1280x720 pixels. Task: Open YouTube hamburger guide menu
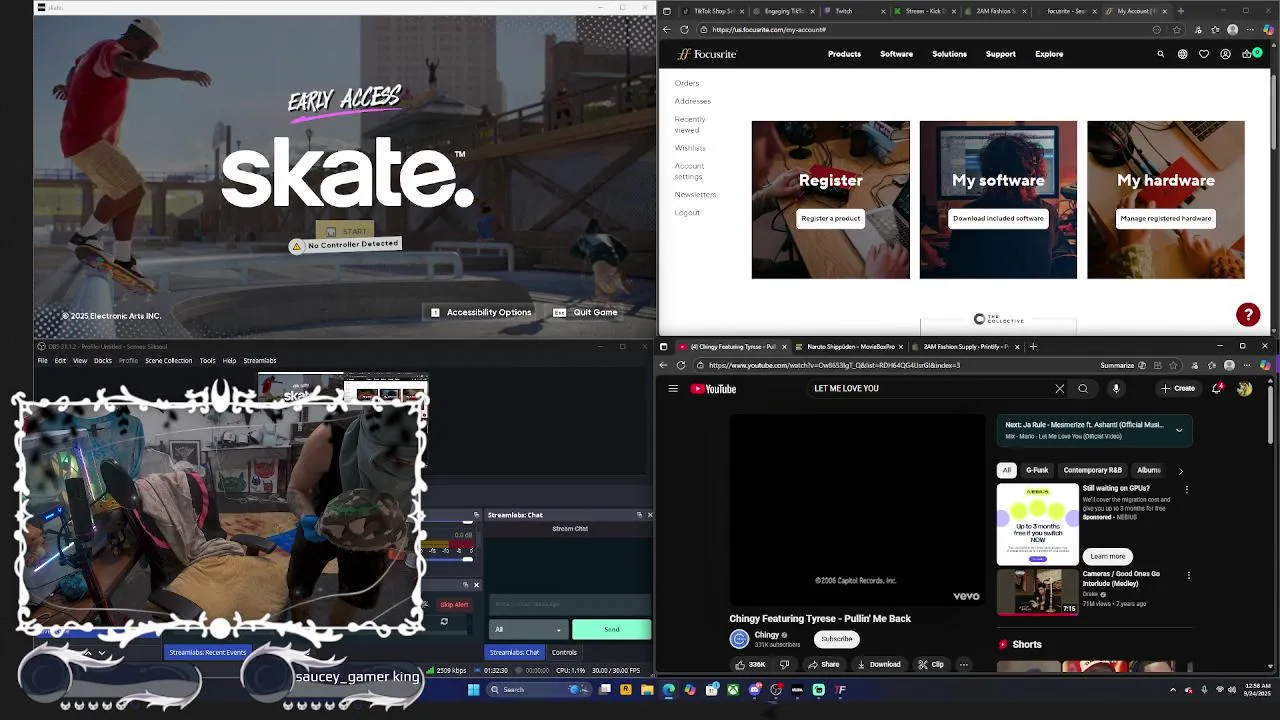(673, 389)
